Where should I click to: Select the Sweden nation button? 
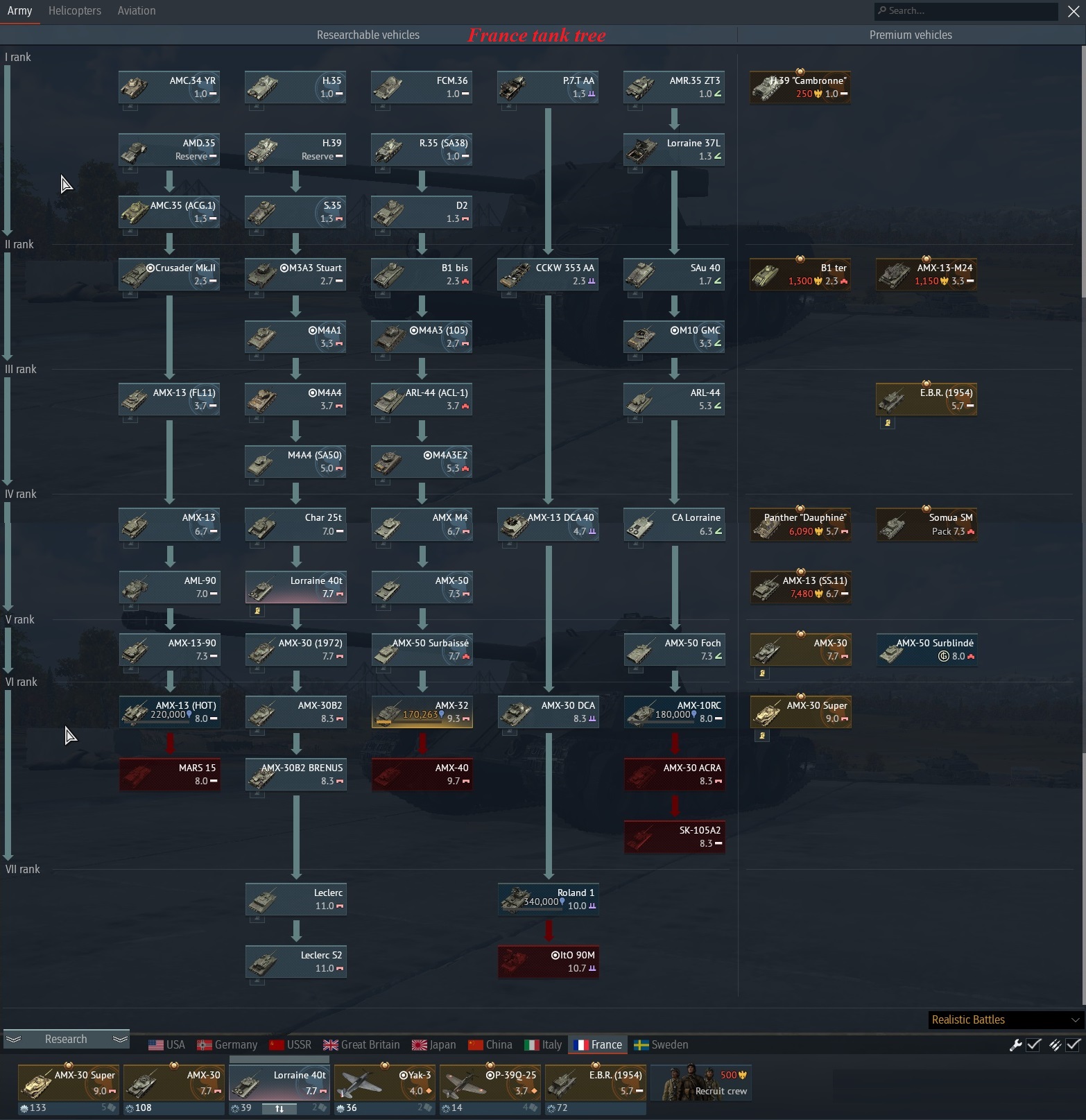(x=661, y=1044)
